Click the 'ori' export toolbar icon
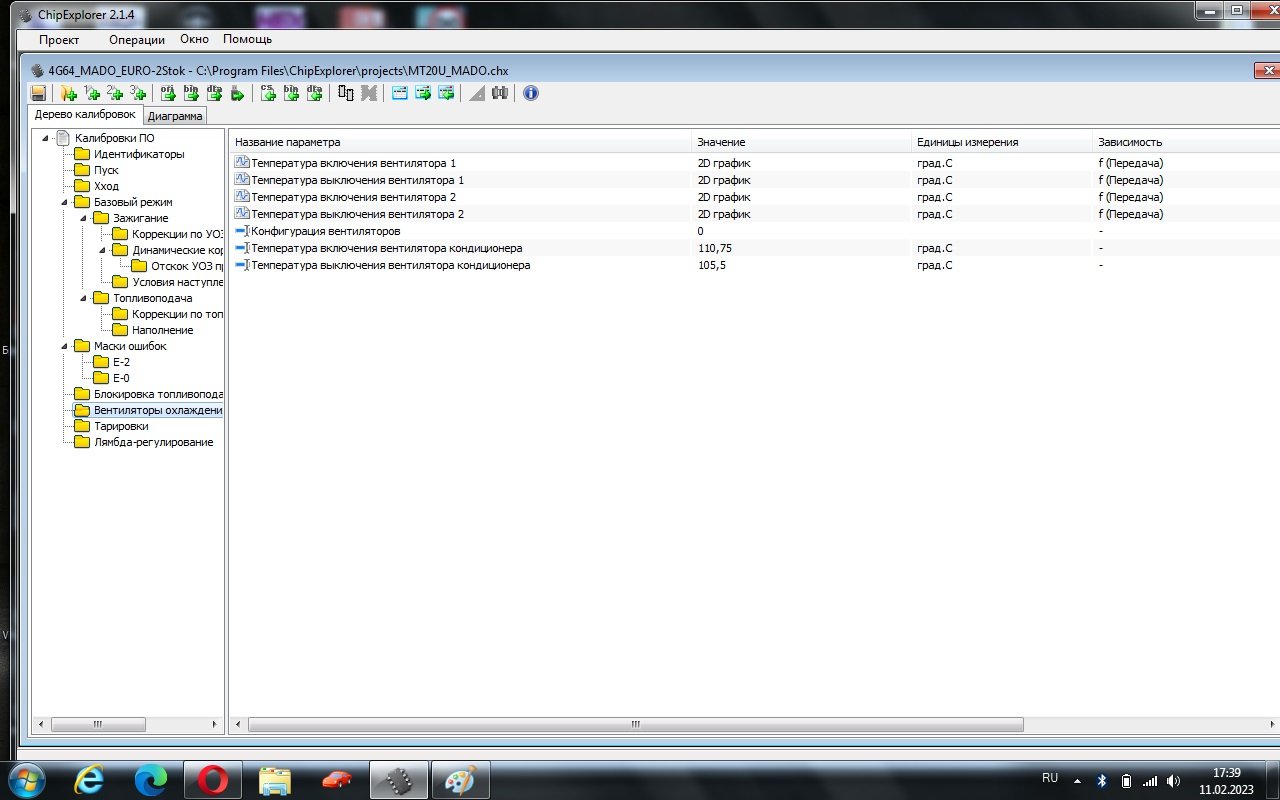 click(168, 93)
